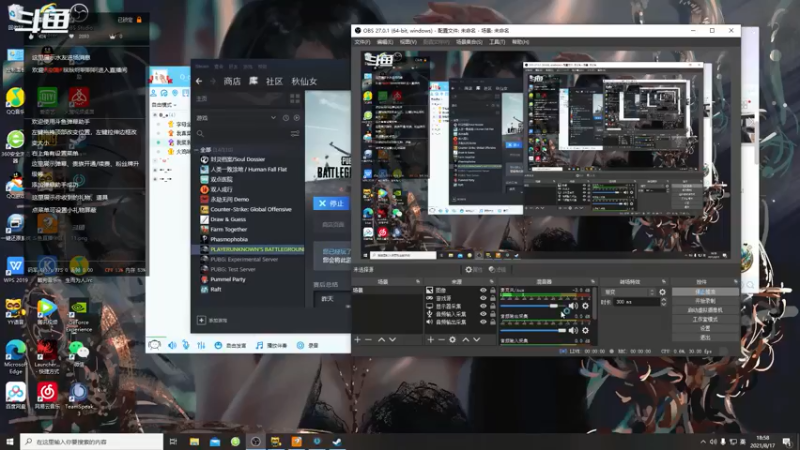Screen dimensions: 800x450
Task: Click Windows taskbar search box
Action: click(x=92, y=442)
